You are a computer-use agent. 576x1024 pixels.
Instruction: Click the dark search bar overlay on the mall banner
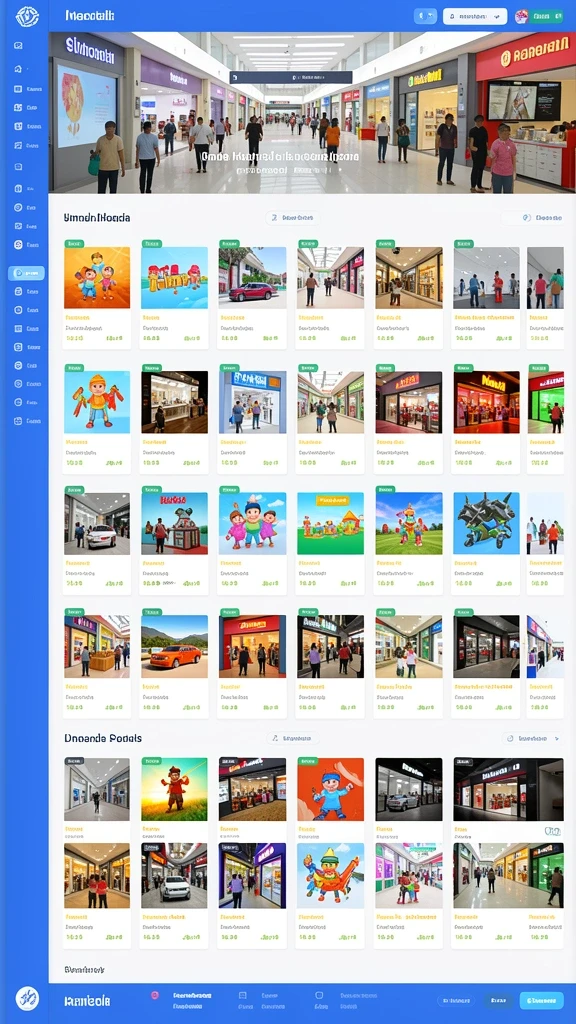pos(291,77)
